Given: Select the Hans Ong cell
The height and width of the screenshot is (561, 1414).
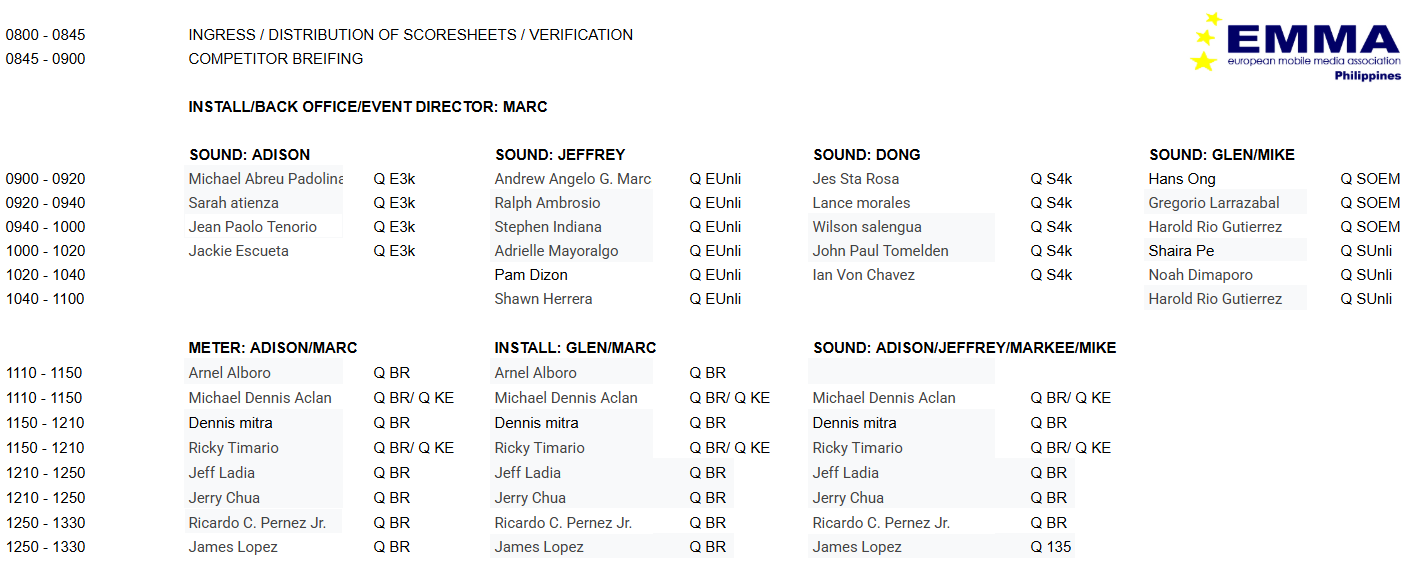Looking at the screenshot, I should point(1182,179).
